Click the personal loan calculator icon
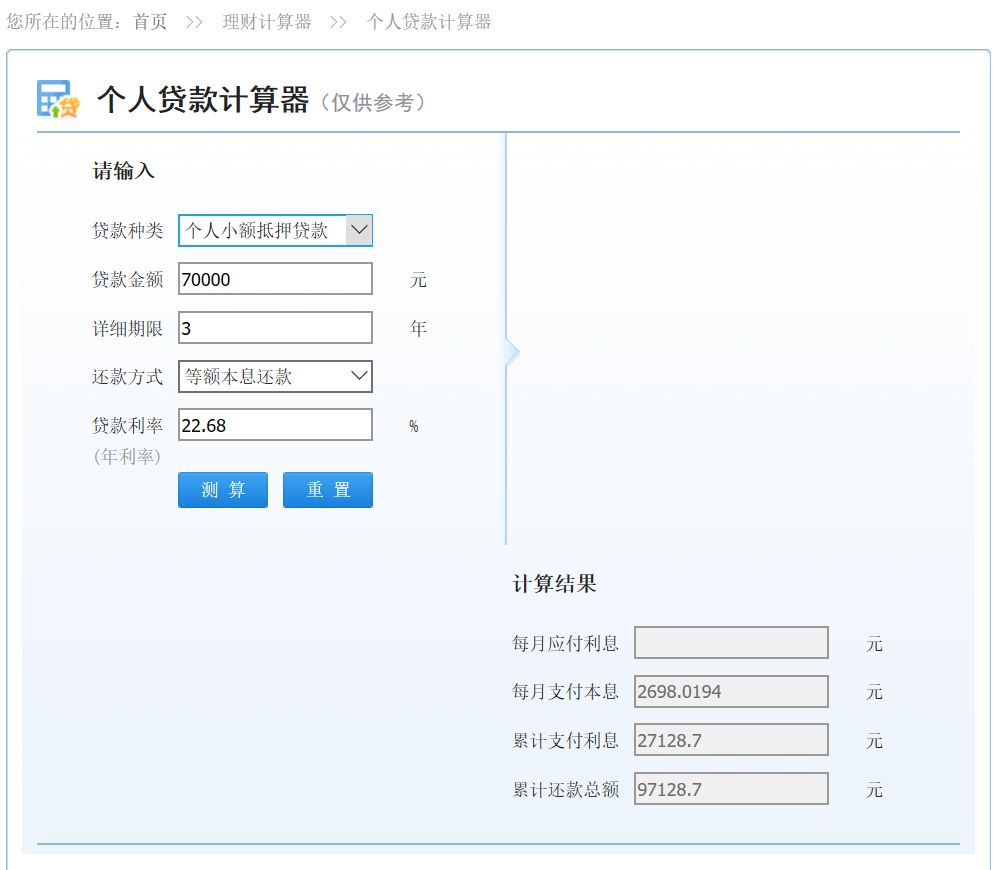The width and height of the screenshot is (993, 870). pyautogui.click(x=57, y=100)
